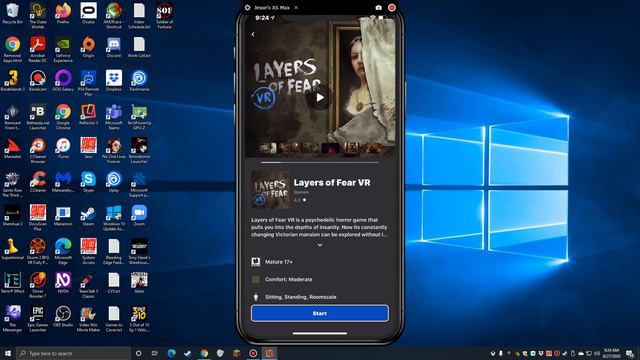This screenshot has width=640, height=360.
Task: Select the Zoom desktop shortcut
Action: (139, 216)
